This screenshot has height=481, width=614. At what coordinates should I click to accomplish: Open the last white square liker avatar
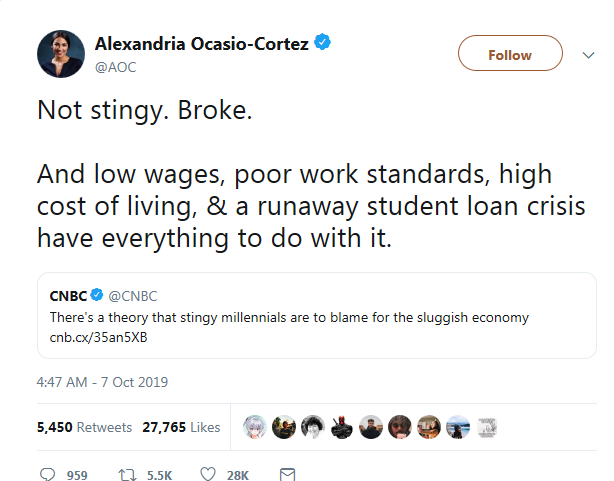(484, 426)
